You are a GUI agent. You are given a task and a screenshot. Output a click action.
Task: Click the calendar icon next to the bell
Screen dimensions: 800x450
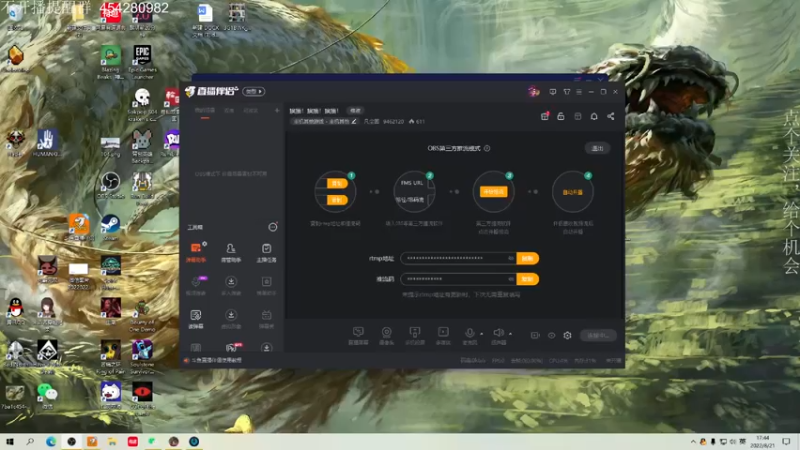[x=578, y=116]
